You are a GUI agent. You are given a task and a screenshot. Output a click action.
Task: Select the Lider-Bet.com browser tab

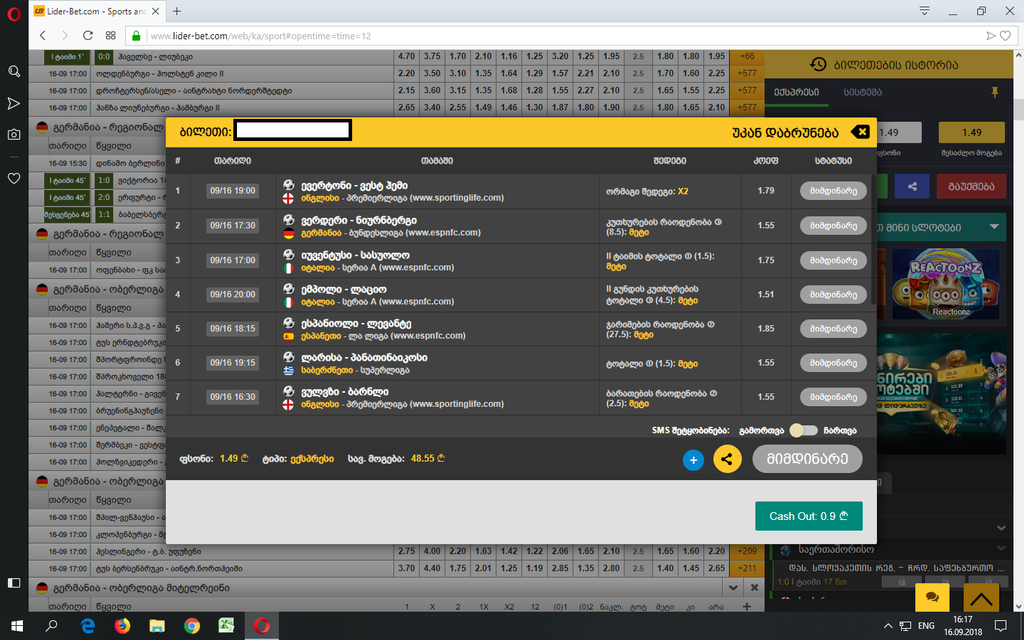97,11
